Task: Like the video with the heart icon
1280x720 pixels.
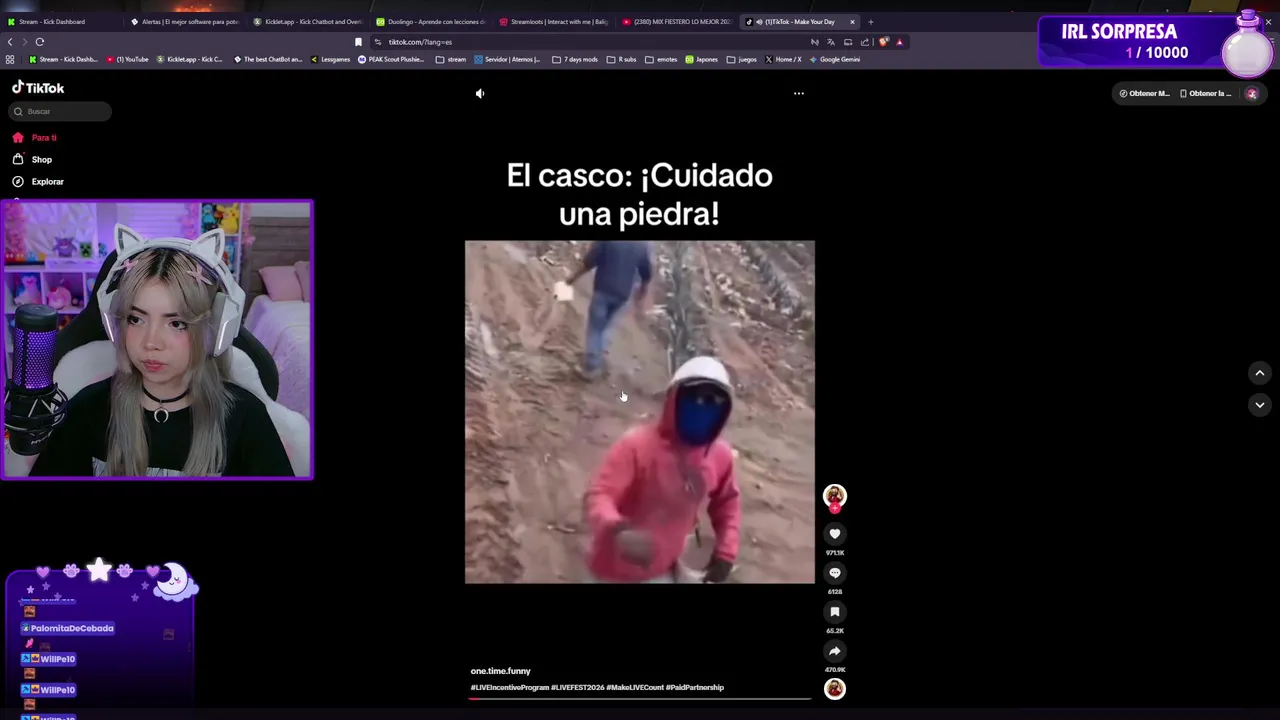Action: point(835,534)
